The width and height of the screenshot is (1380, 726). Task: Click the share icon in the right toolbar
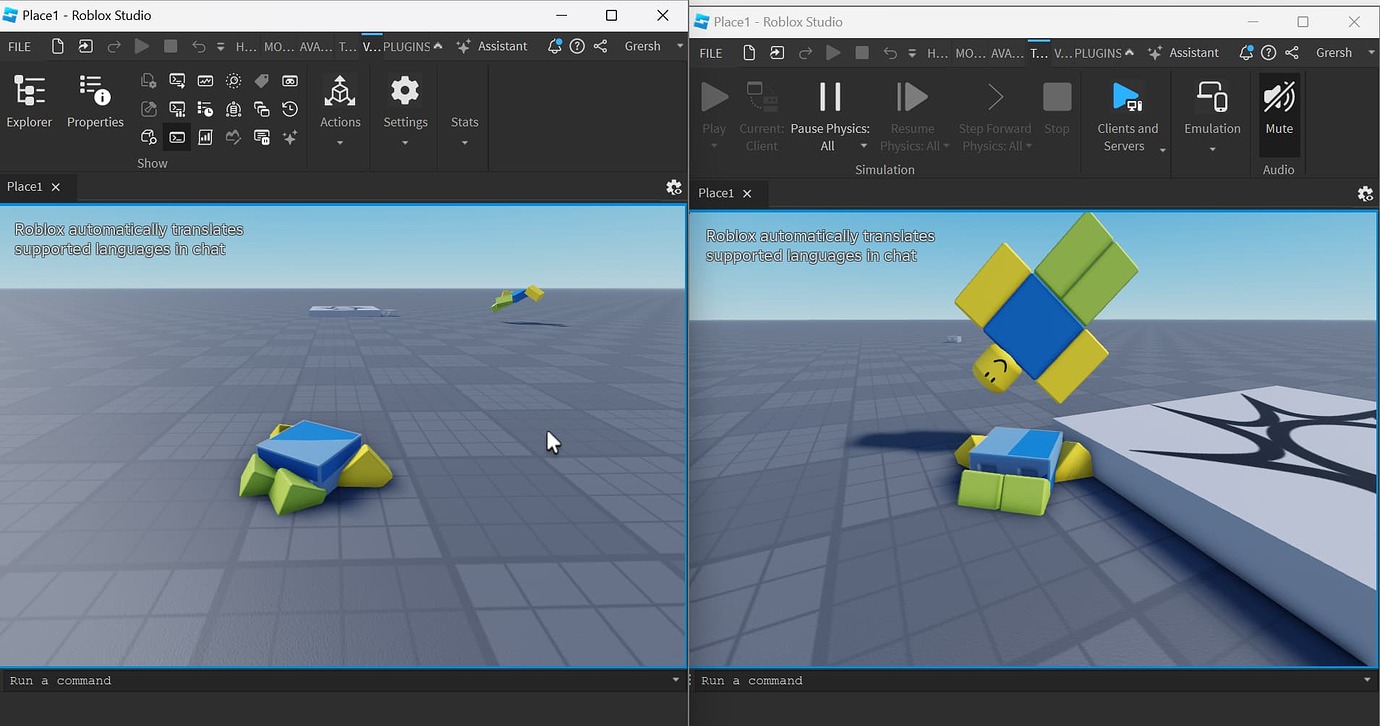(1291, 52)
